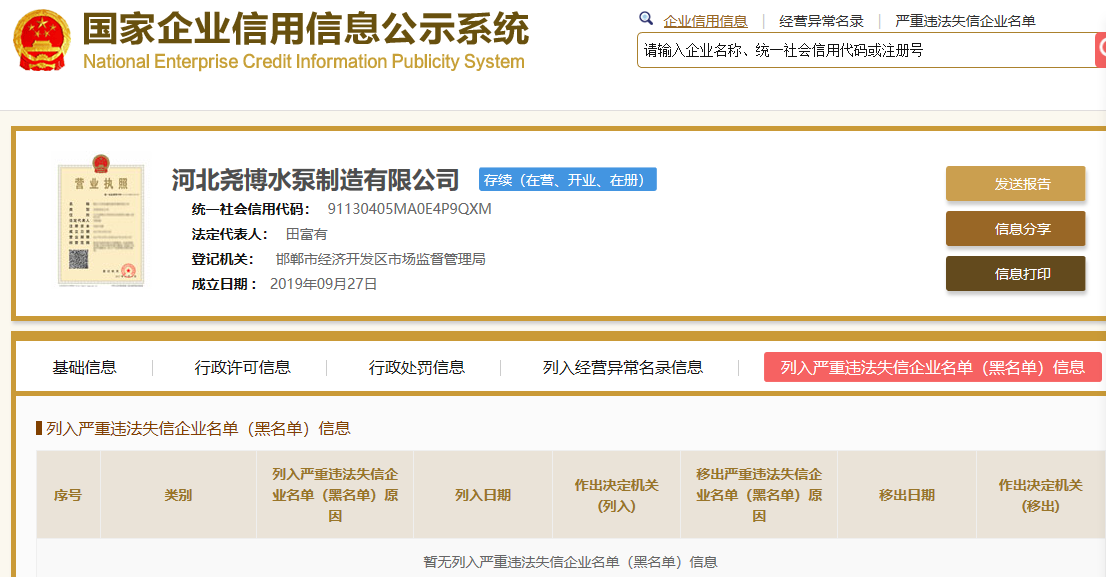Switch to the 基础信息 tab
The image size is (1106, 577).
[85, 368]
